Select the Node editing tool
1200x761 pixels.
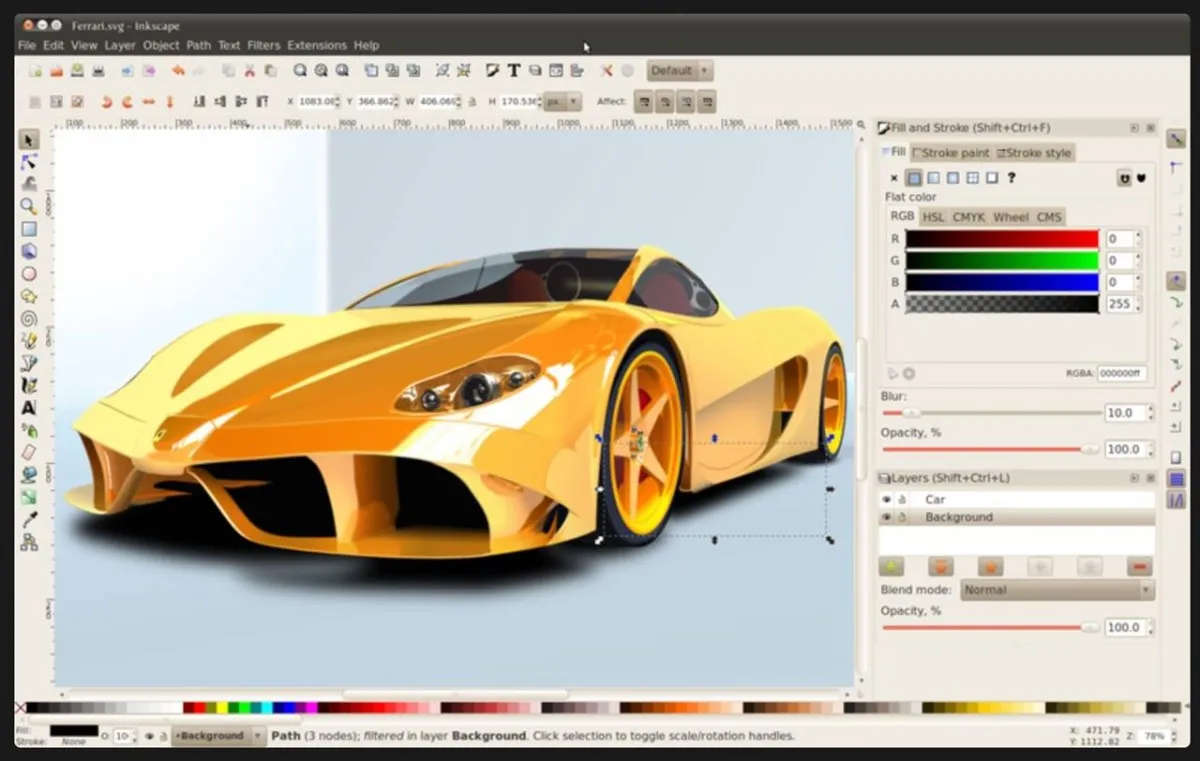coord(29,162)
